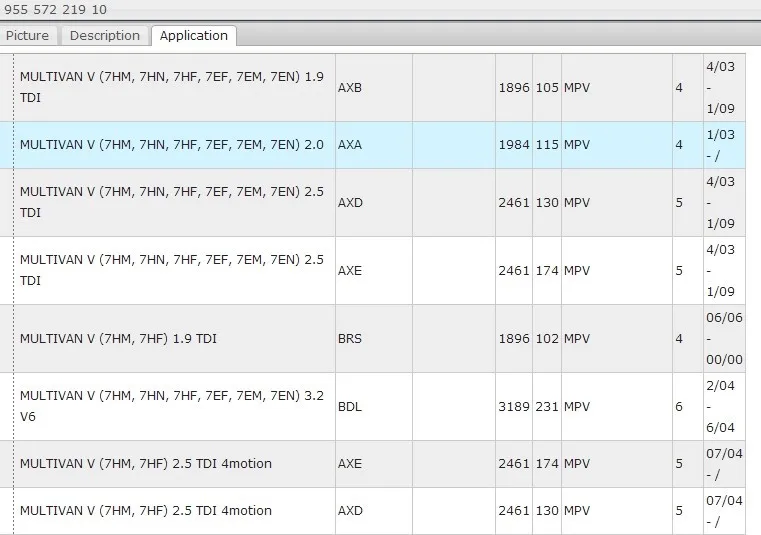Switch to the Picture tab
Image resolution: width=761 pixels, height=535 pixels.
tap(28, 36)
